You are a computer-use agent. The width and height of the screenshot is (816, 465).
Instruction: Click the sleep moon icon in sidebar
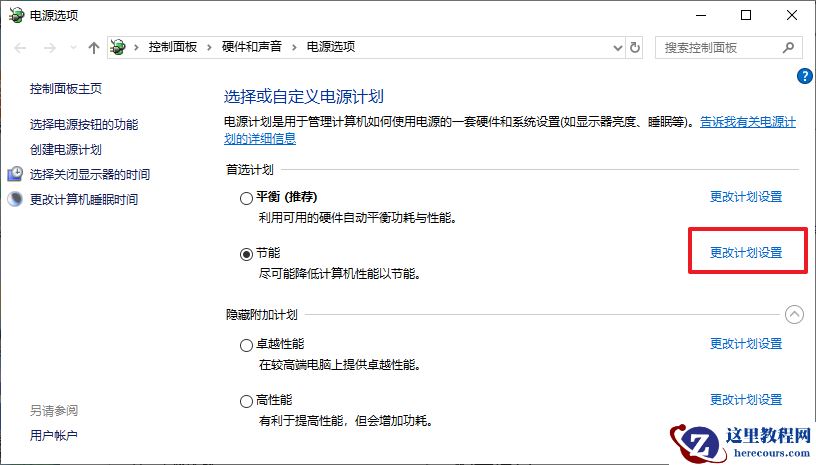[x=15, y=199]
